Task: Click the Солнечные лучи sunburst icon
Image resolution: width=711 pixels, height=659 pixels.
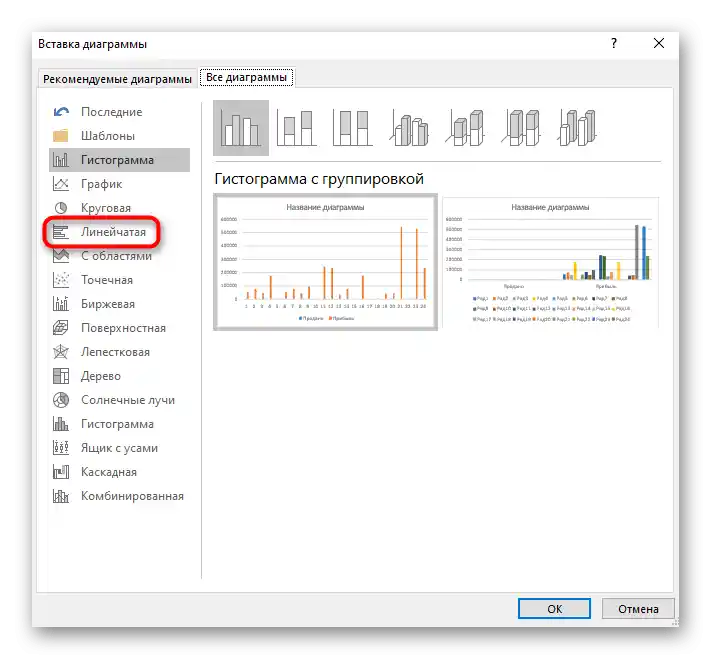Action: [x=61, y=400]
